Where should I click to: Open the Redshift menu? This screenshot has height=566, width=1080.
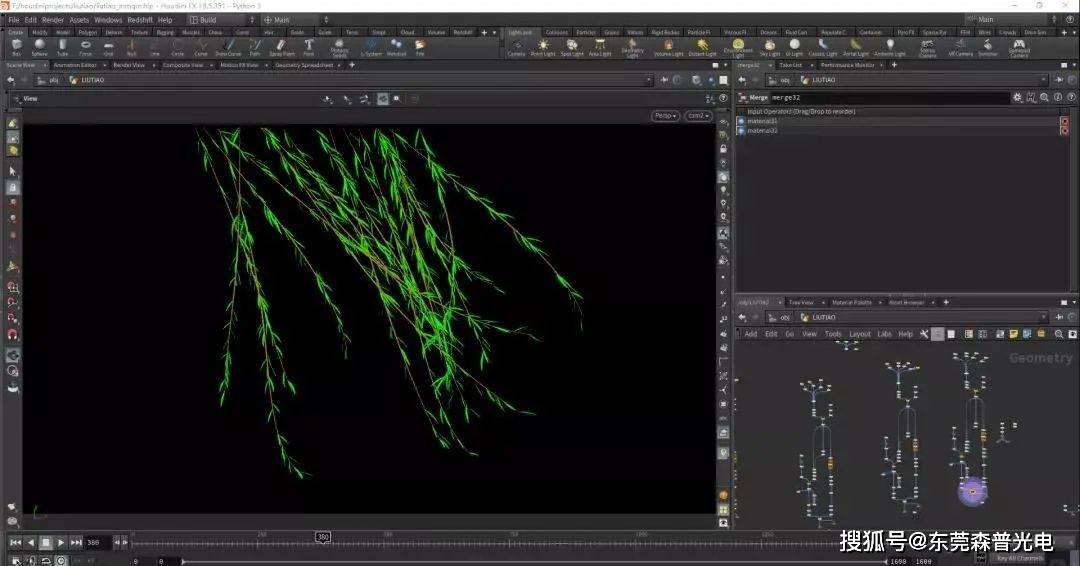pos(138,20)
